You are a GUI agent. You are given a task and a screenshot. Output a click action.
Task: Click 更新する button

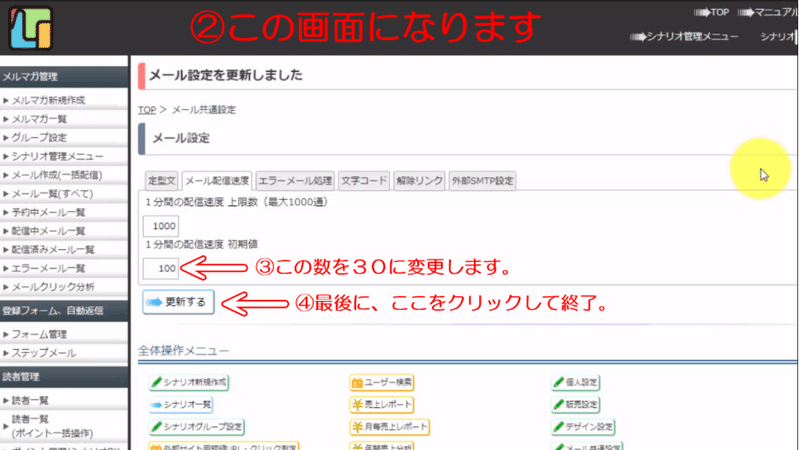click(178, 302)
